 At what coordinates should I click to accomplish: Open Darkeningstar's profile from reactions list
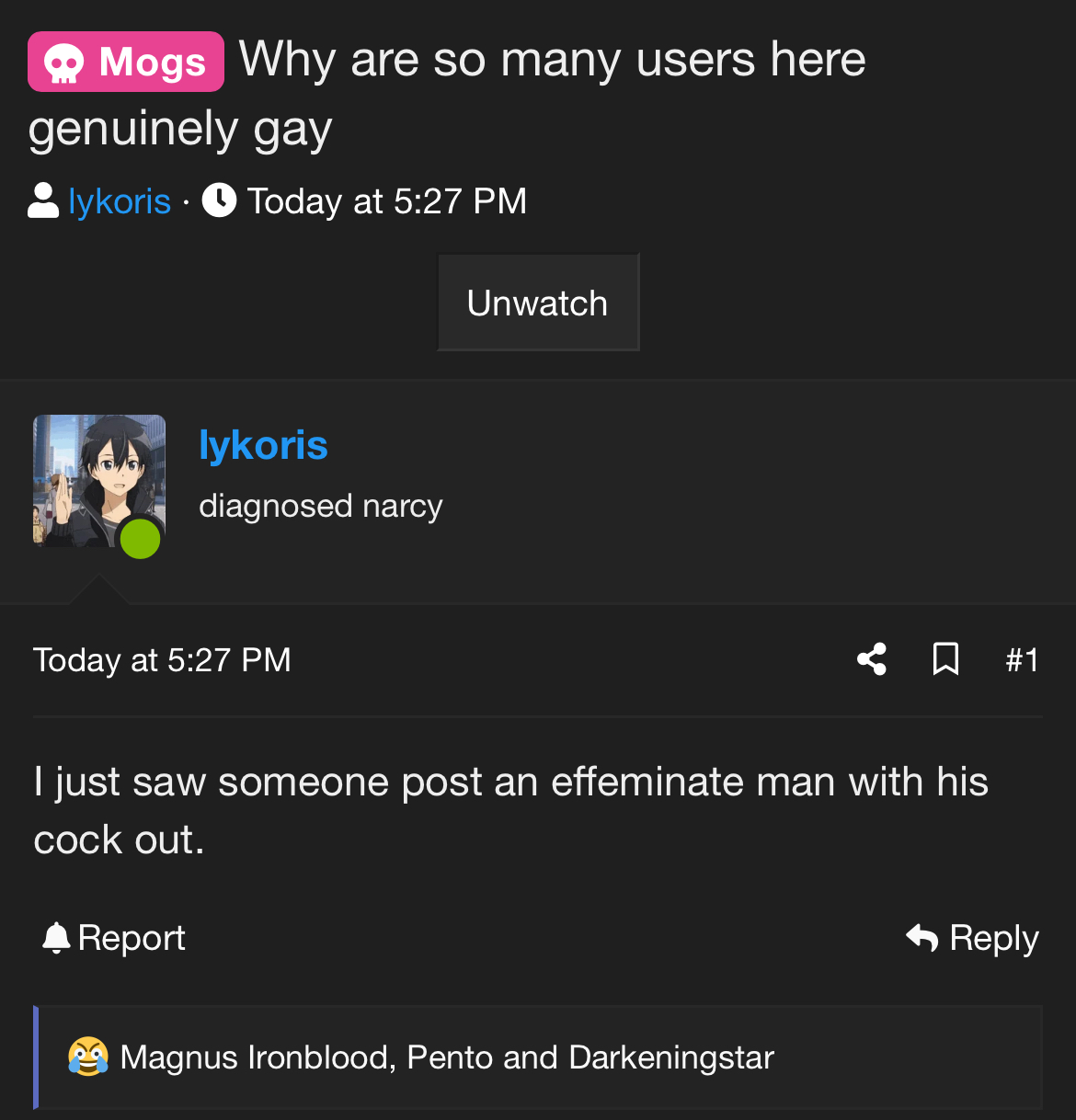tap(671, 1057)
